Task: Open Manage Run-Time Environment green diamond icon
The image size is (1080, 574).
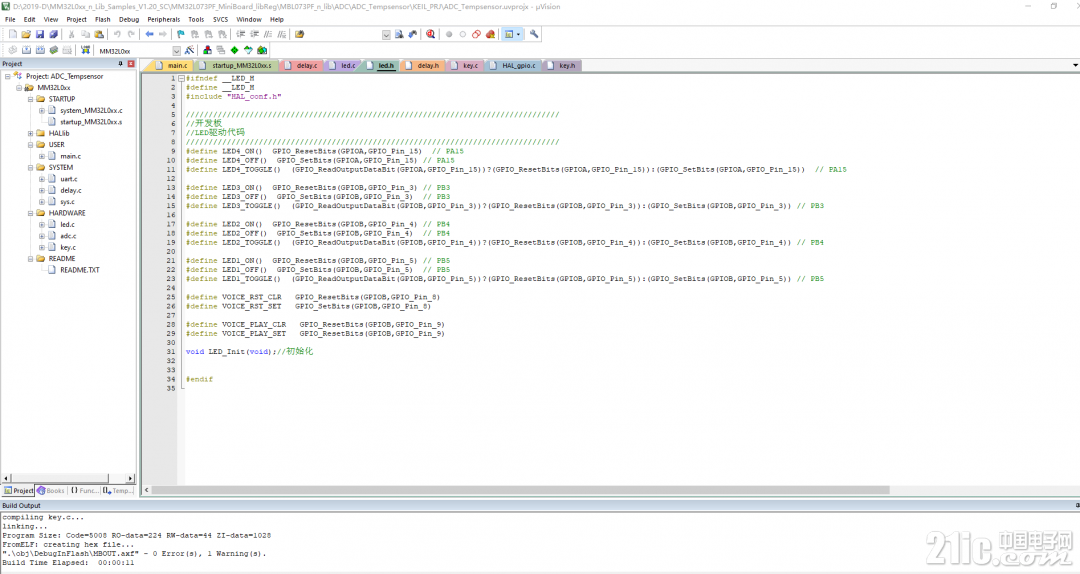Action: (234, 50)
